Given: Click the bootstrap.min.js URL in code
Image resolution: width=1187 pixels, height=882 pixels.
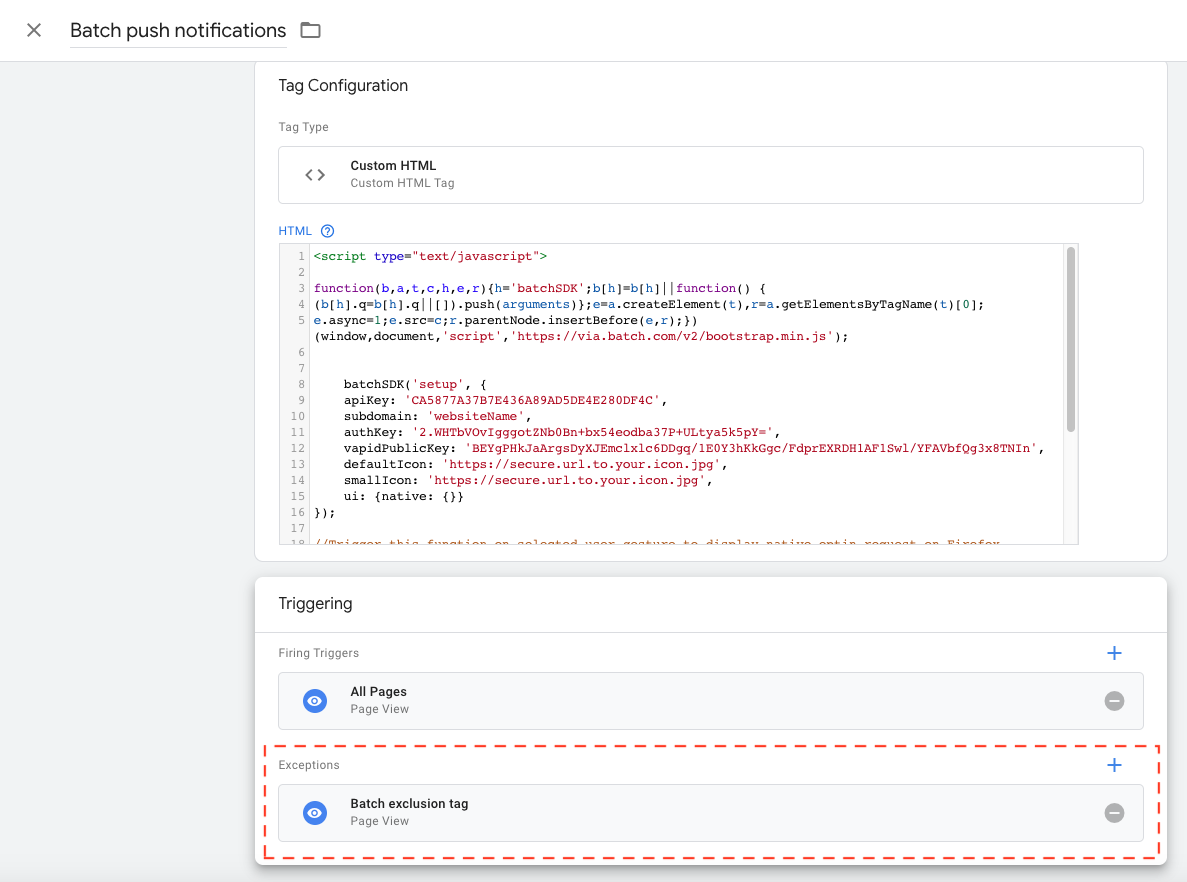Looking at the screenshot, I should click(x=672, y=336).
